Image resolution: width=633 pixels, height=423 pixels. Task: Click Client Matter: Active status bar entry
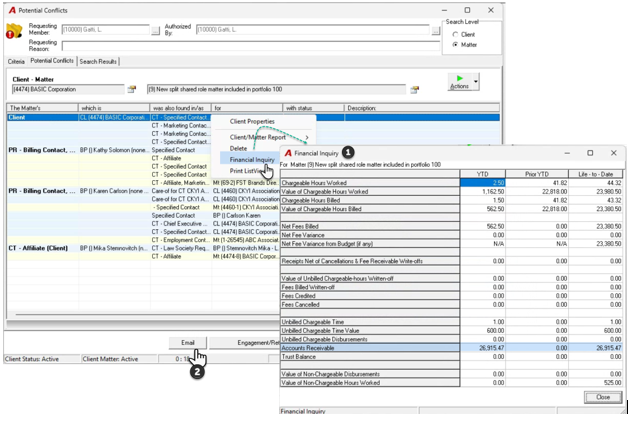point(119,359)
